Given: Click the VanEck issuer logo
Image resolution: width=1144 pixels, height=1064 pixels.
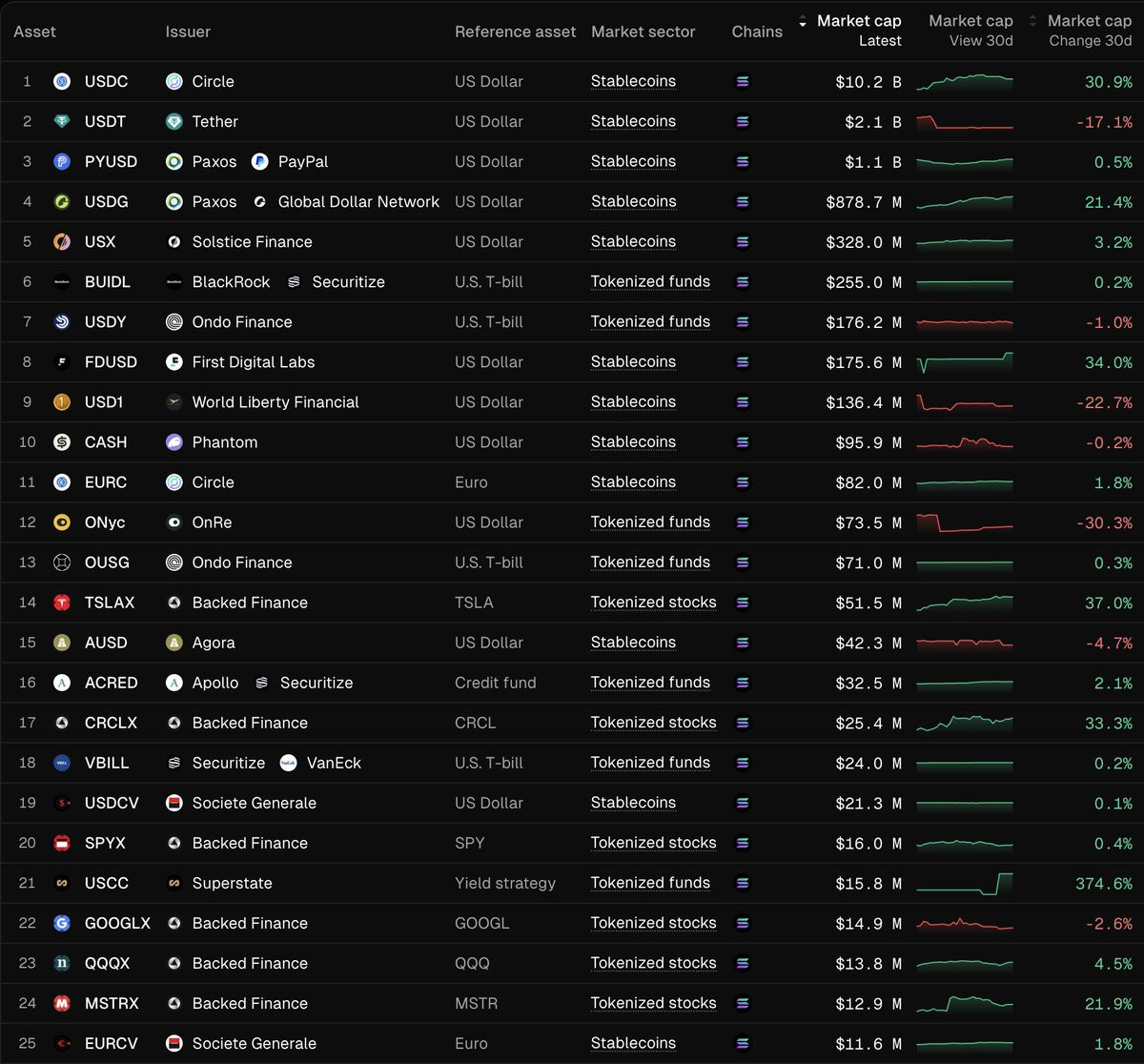Looking at the screenshot, I should [288, 763].
